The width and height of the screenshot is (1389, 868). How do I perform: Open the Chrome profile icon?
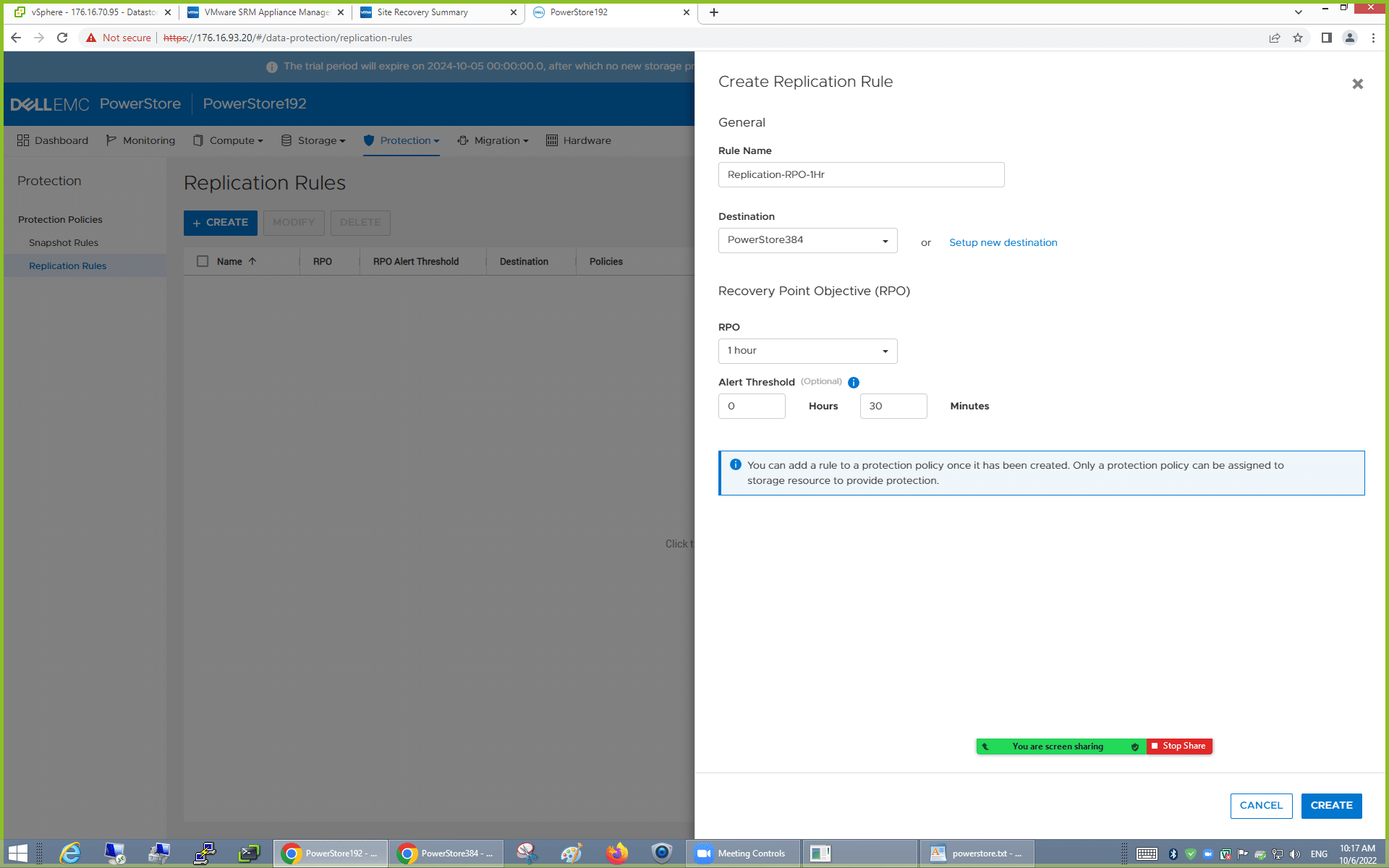click(x=1349, y=38)
